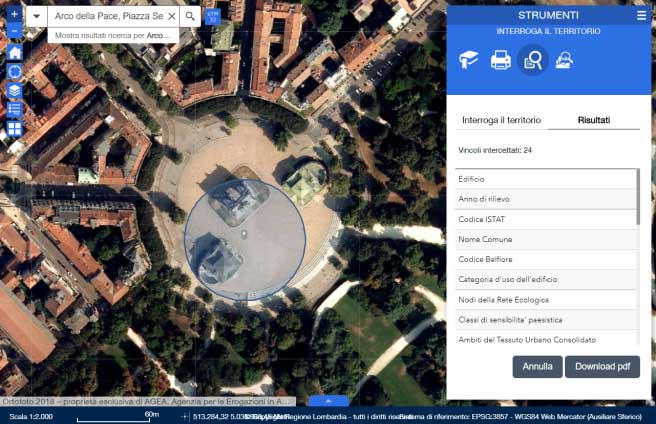Activate the locate-me target icon

15,72
